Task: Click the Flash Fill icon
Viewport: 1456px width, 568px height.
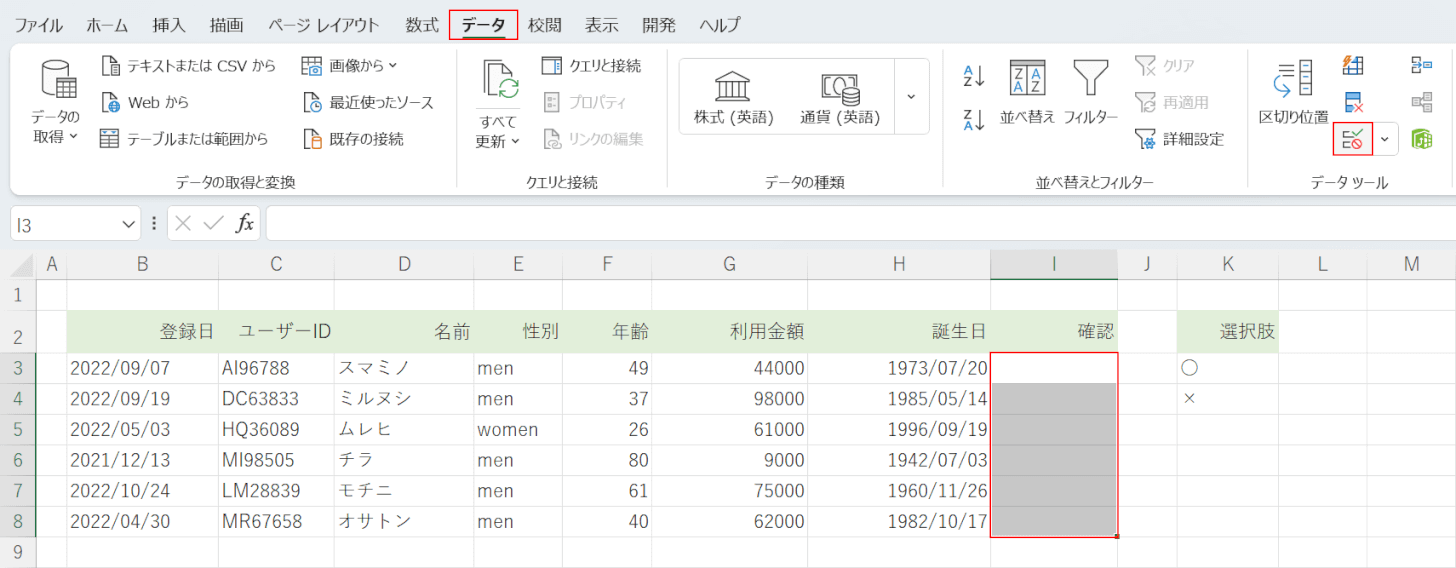Action: coord(1353,66)
